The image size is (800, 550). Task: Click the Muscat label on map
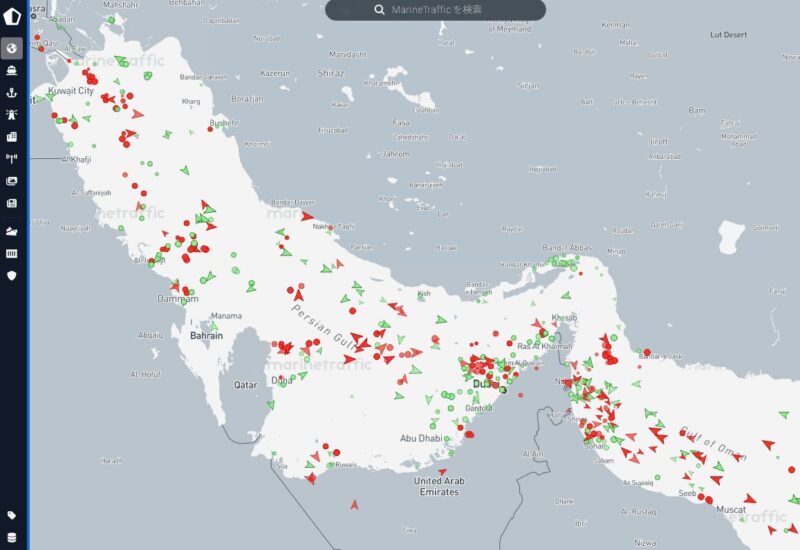click(x=732, y=509)
